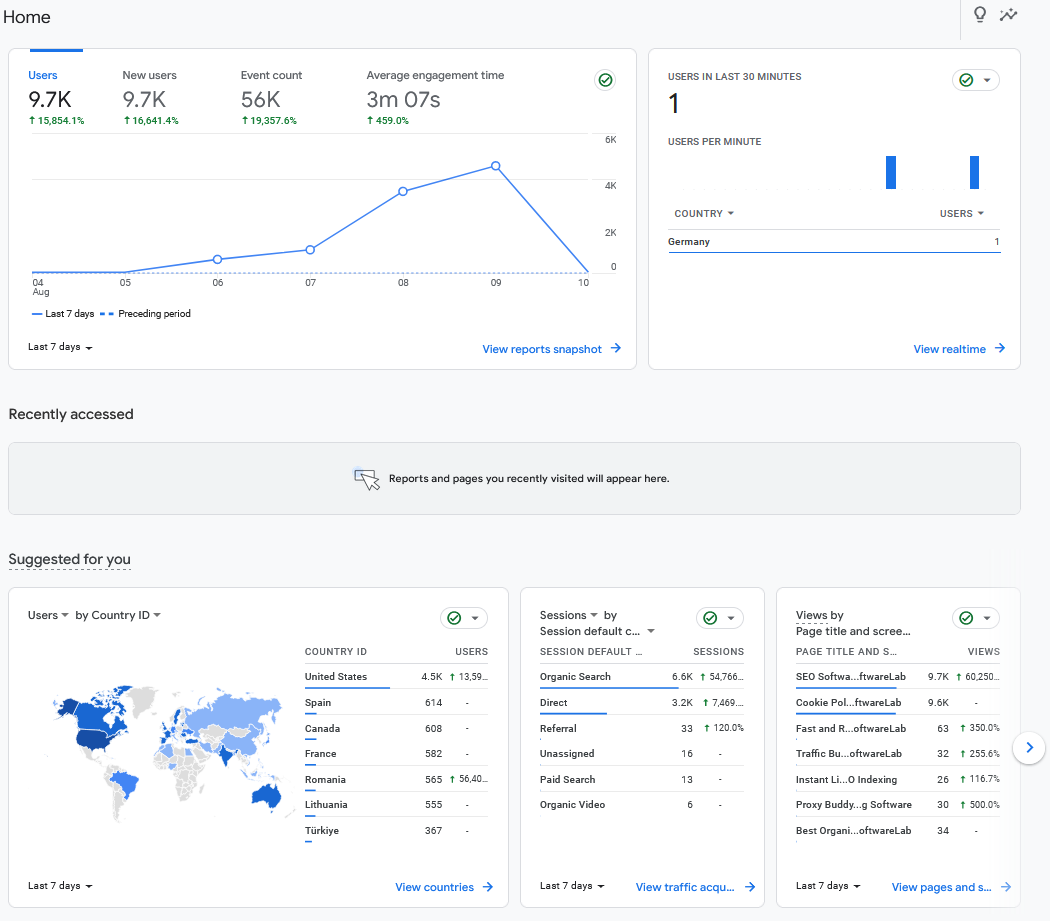Open the Session default channel dropdown
This screenshot has height=921, width=1050.
point(598,631)
